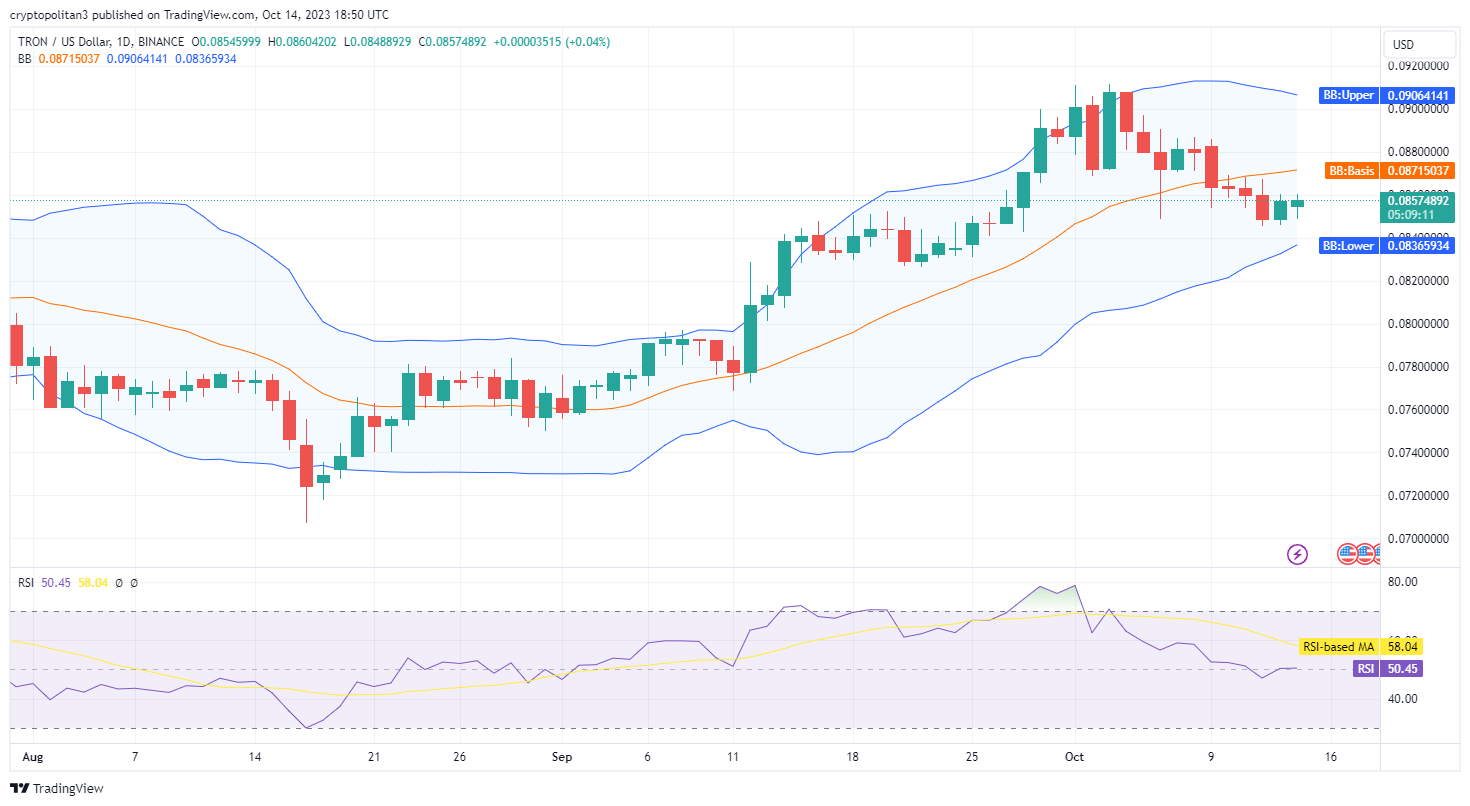
Task: Click the leftmost US flag economic event icon
Action: pyautogui.click(x=1348, y=553)
